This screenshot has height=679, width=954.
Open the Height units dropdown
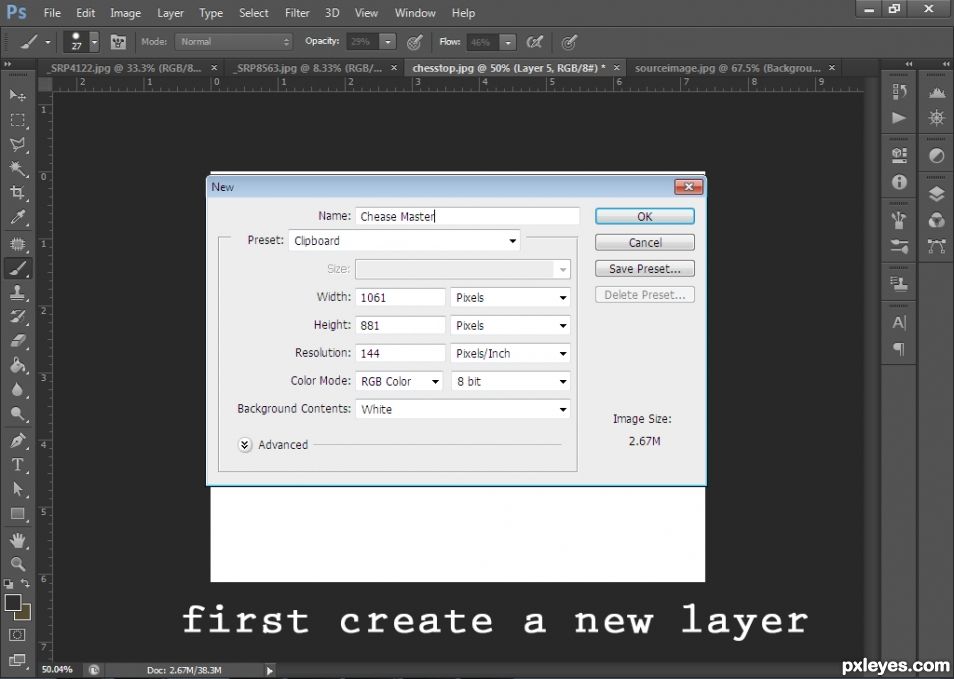[x=510, y=326]
